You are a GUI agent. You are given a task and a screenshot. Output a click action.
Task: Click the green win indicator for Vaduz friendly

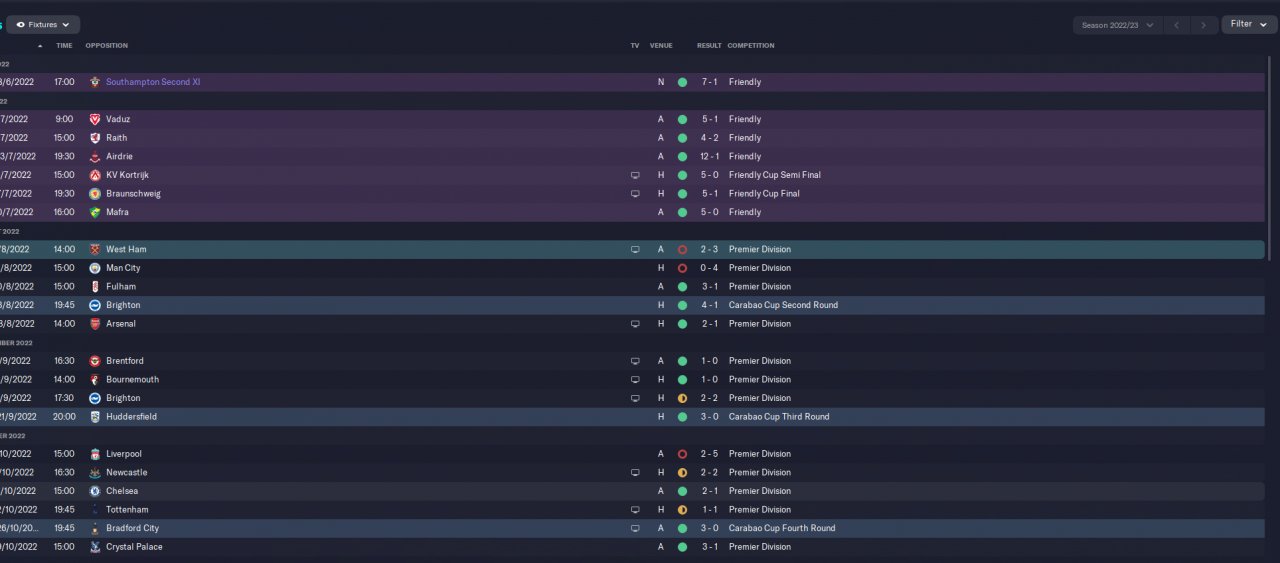click(x=682, y=119)
